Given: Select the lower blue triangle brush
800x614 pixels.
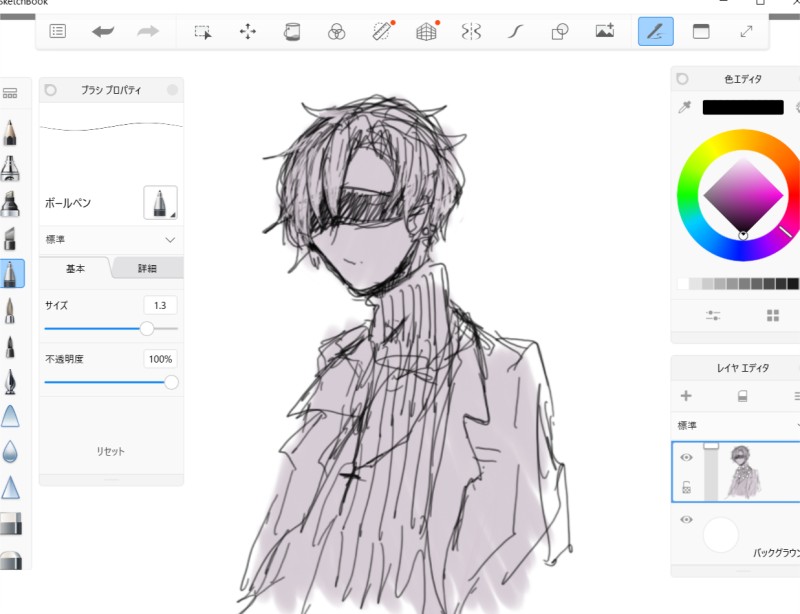Looking at the screenshot, I should [x=10, y=487].
